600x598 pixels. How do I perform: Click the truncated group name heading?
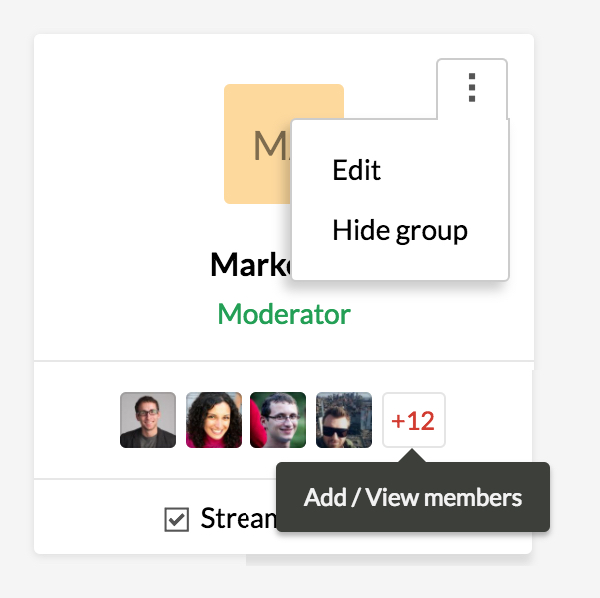pyautogui.click(x=250, y=265)
